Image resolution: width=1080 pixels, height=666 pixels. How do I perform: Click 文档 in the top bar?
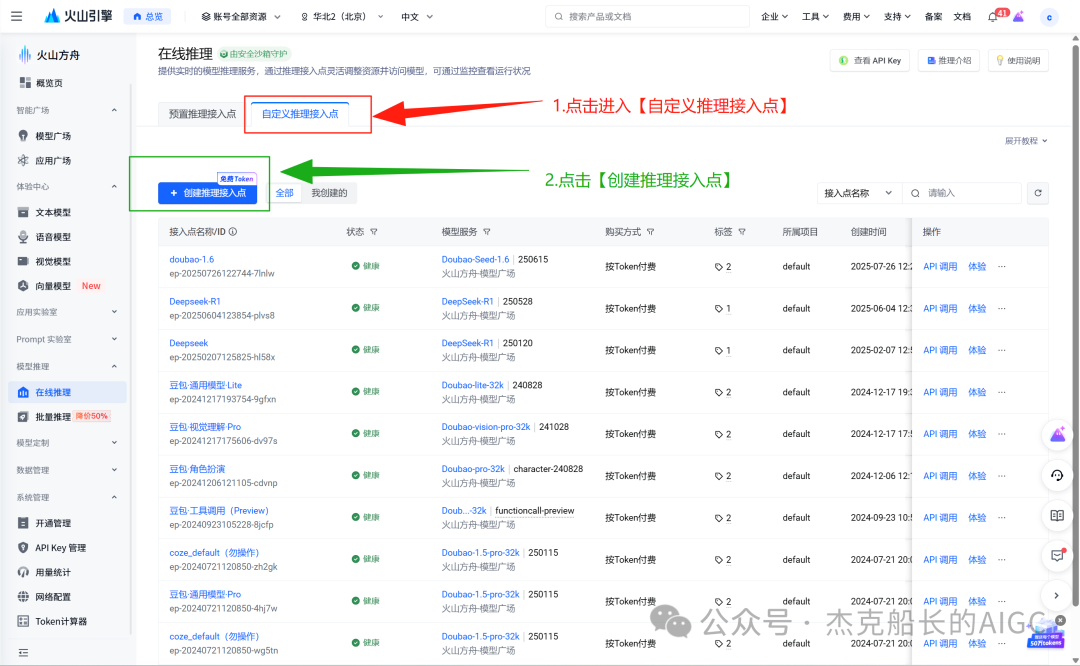point(962,17)
